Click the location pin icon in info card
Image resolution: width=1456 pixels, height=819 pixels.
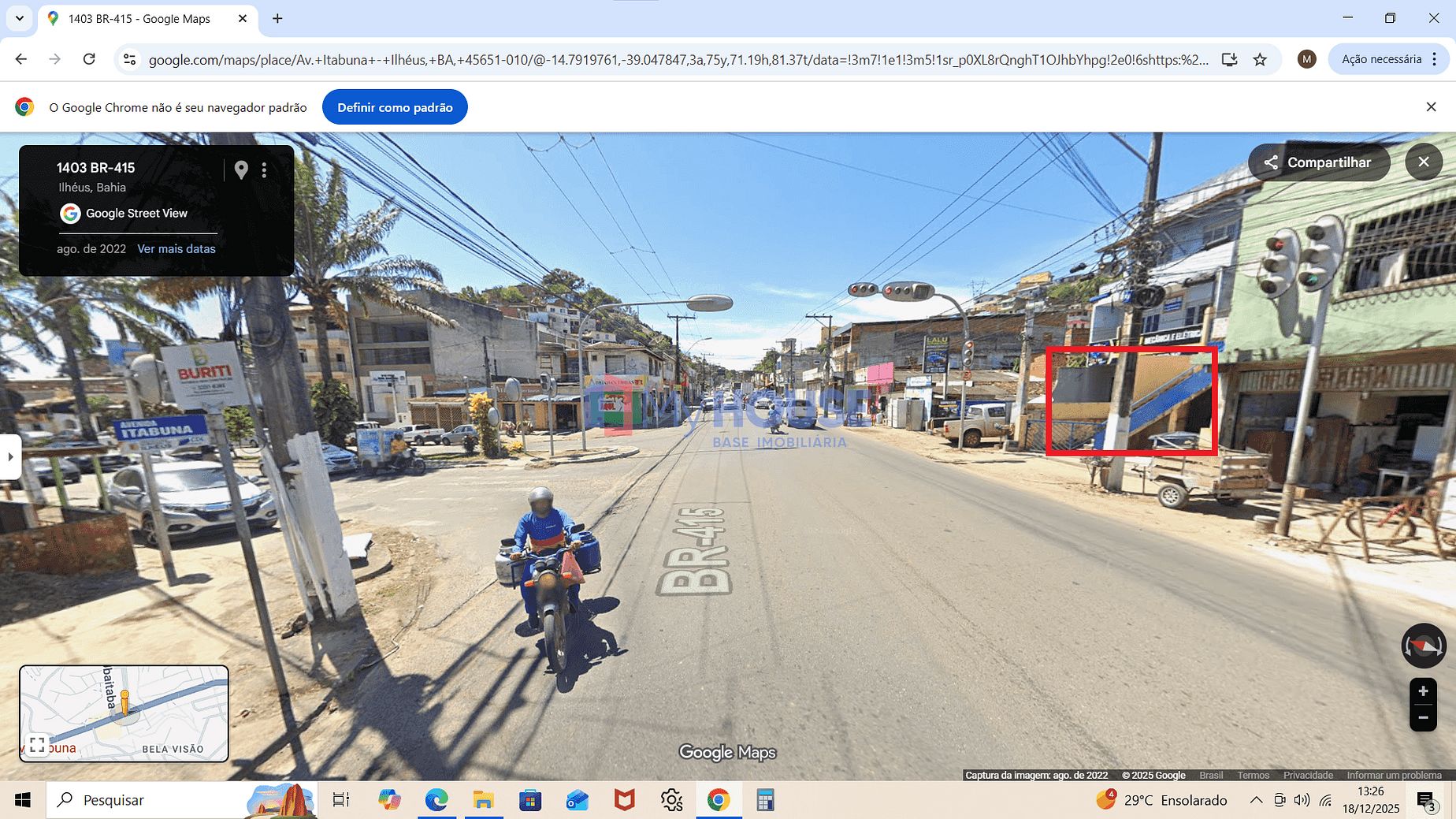[x=241, y=169]
